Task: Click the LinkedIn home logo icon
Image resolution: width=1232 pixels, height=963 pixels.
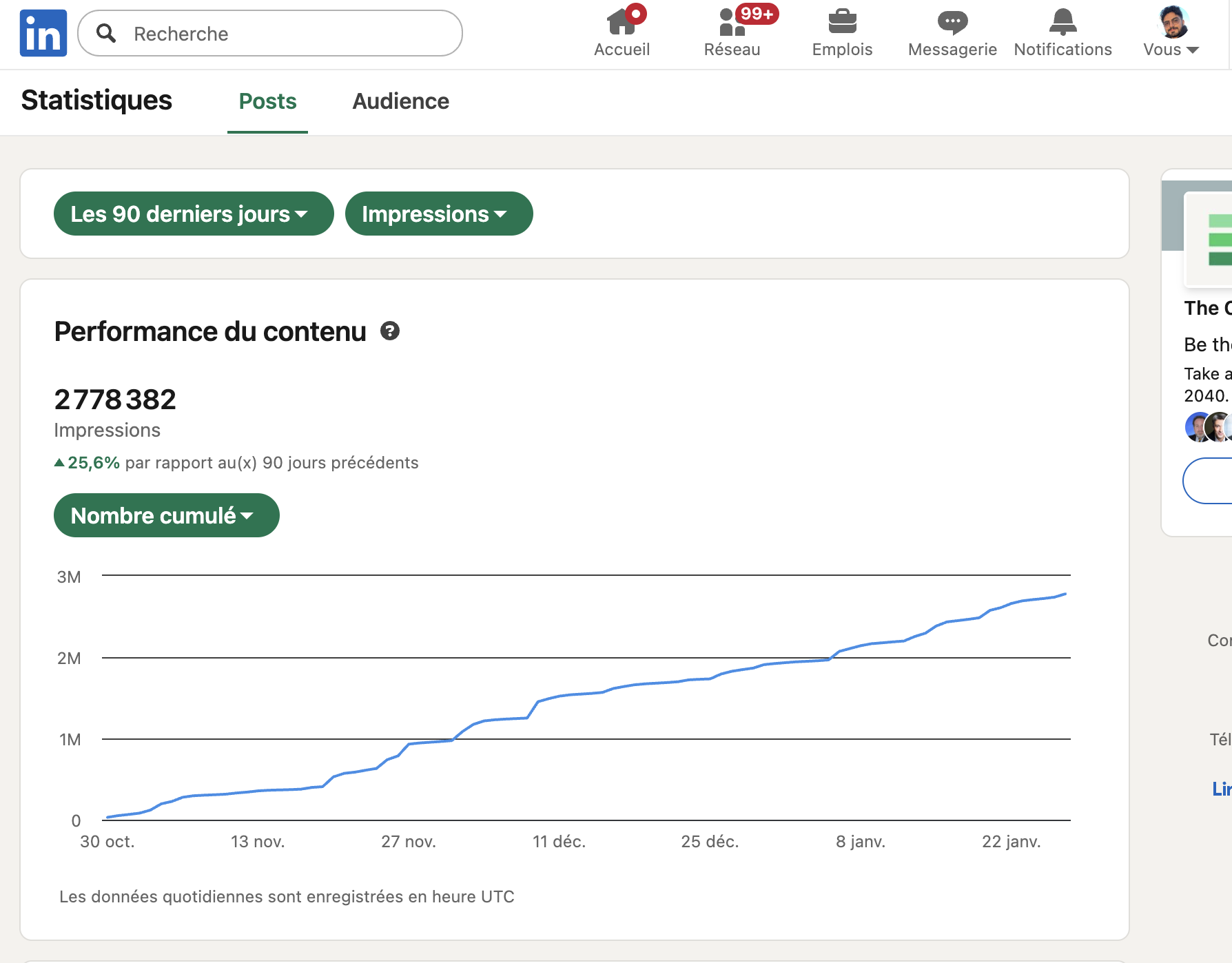Action: coord(43,33)
